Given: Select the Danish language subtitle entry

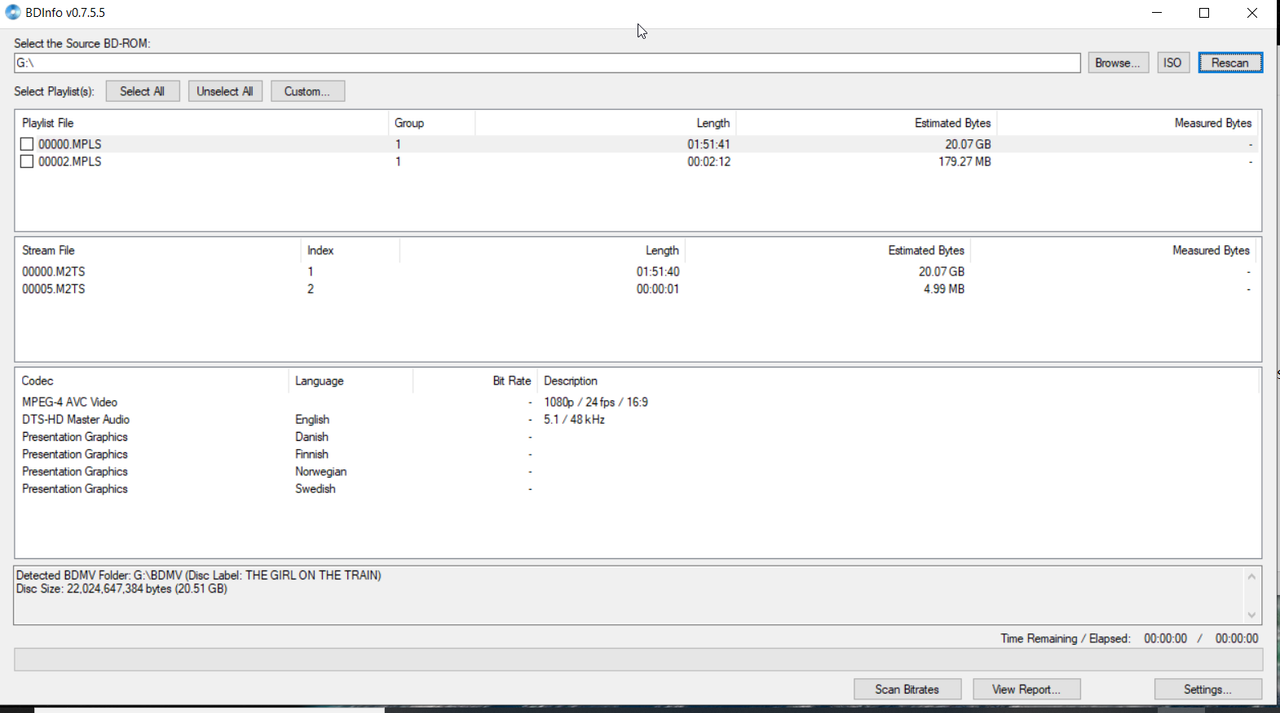Looking at the screenshot, I should pos(311,437).
